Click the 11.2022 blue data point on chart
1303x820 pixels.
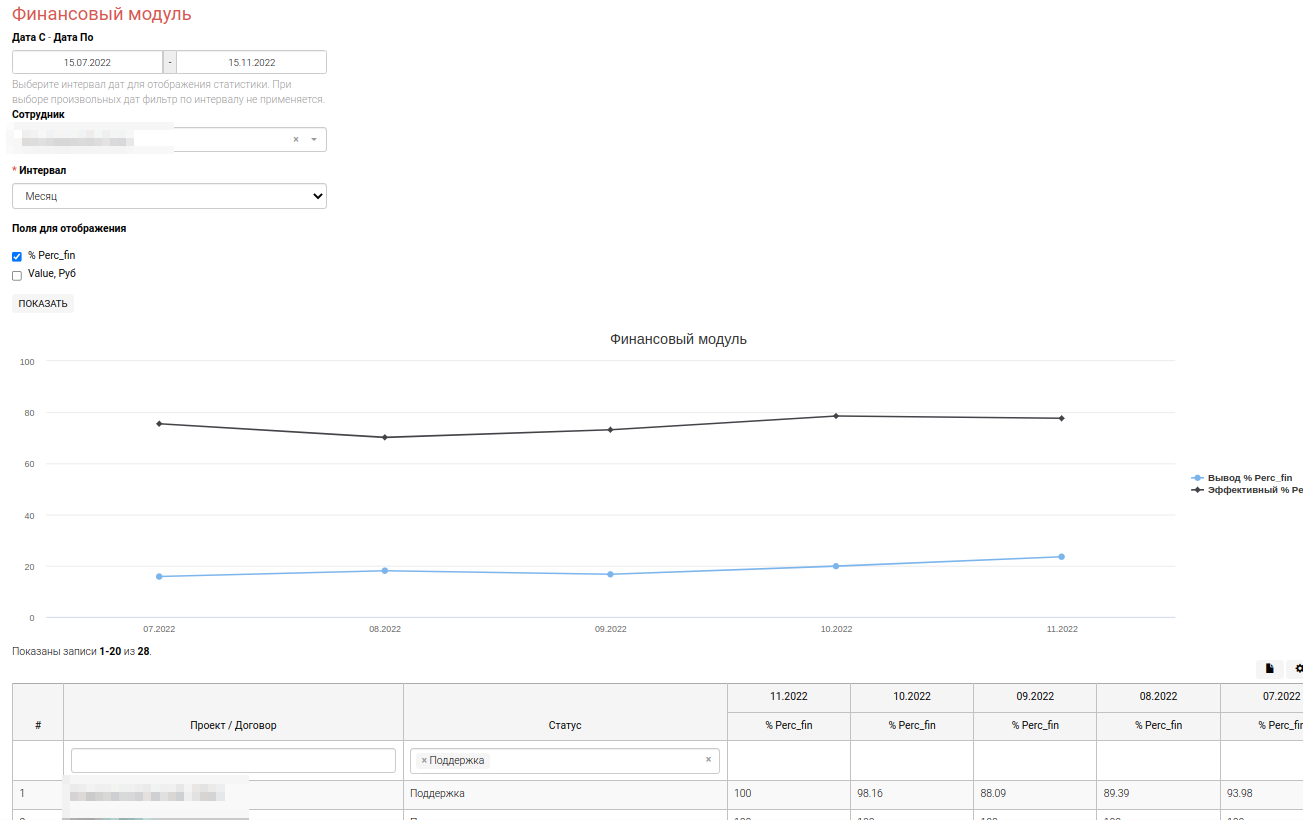(x=1061, y=557)
